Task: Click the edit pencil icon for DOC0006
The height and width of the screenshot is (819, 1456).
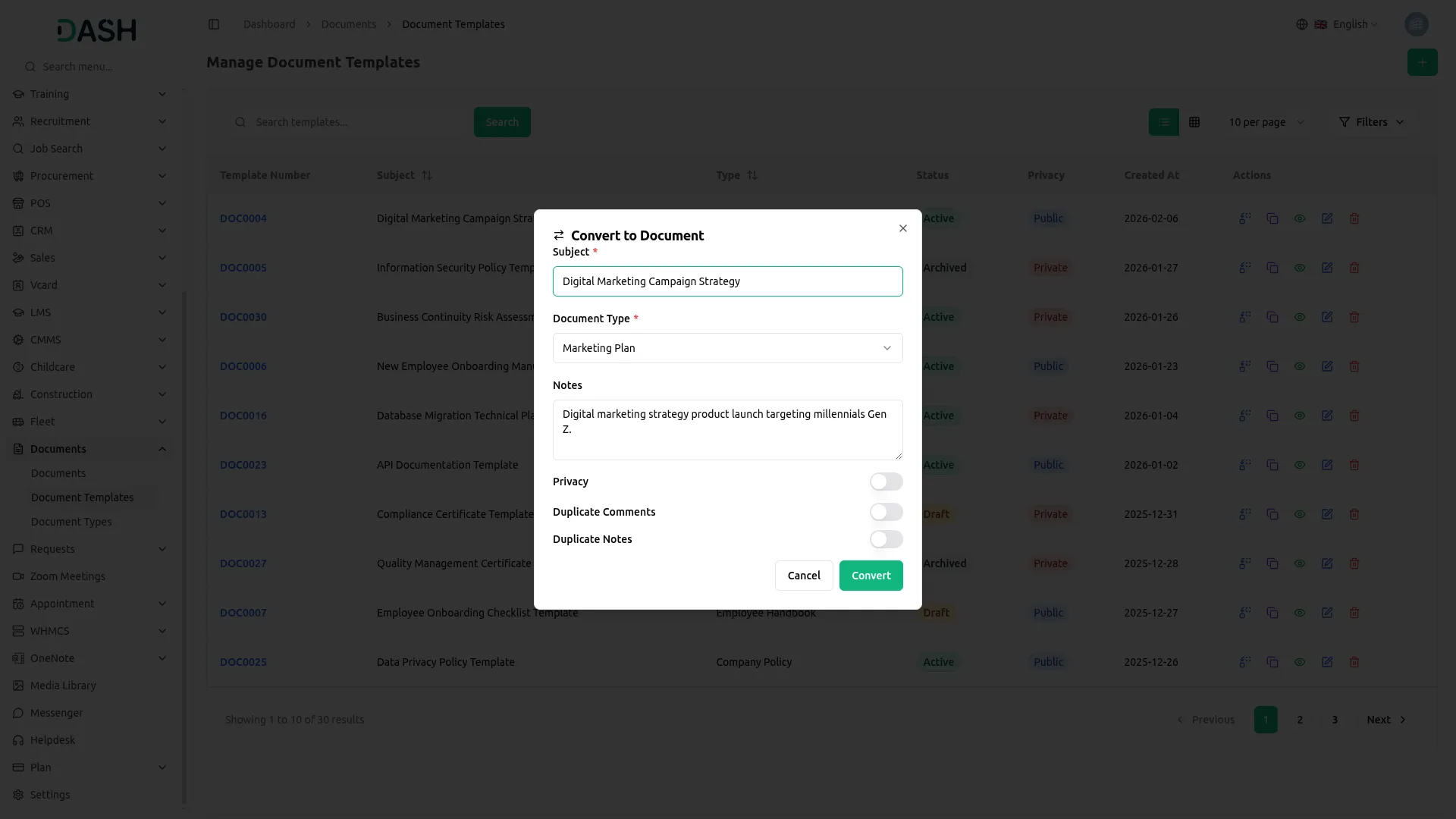Action: (1327, 366)
